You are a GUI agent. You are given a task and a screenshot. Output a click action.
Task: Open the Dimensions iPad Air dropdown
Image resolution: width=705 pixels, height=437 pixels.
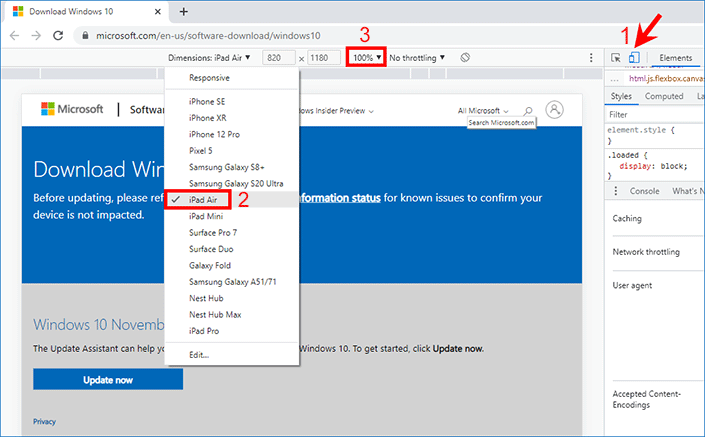point(209,58)
